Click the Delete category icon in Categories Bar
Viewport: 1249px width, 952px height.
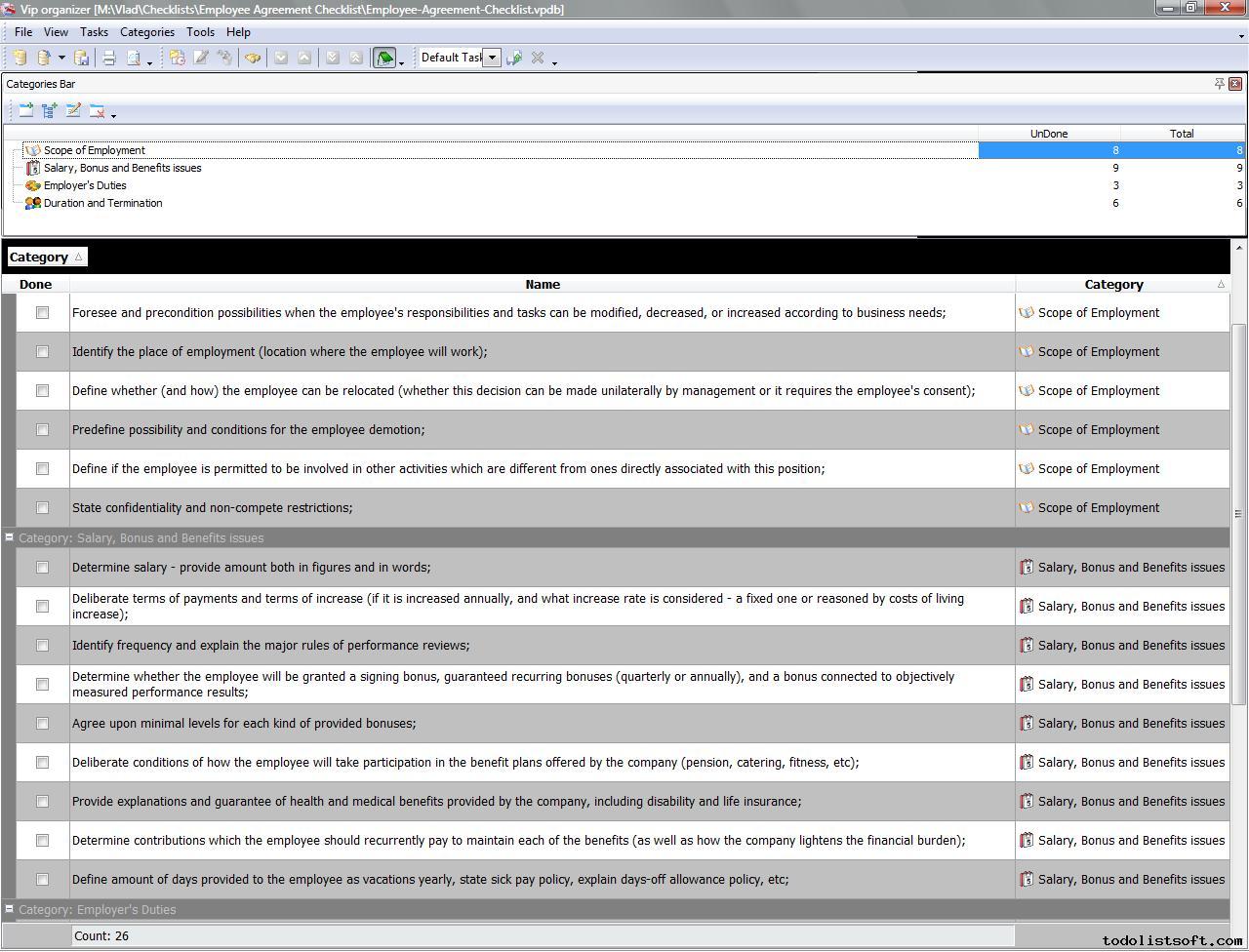97,111
